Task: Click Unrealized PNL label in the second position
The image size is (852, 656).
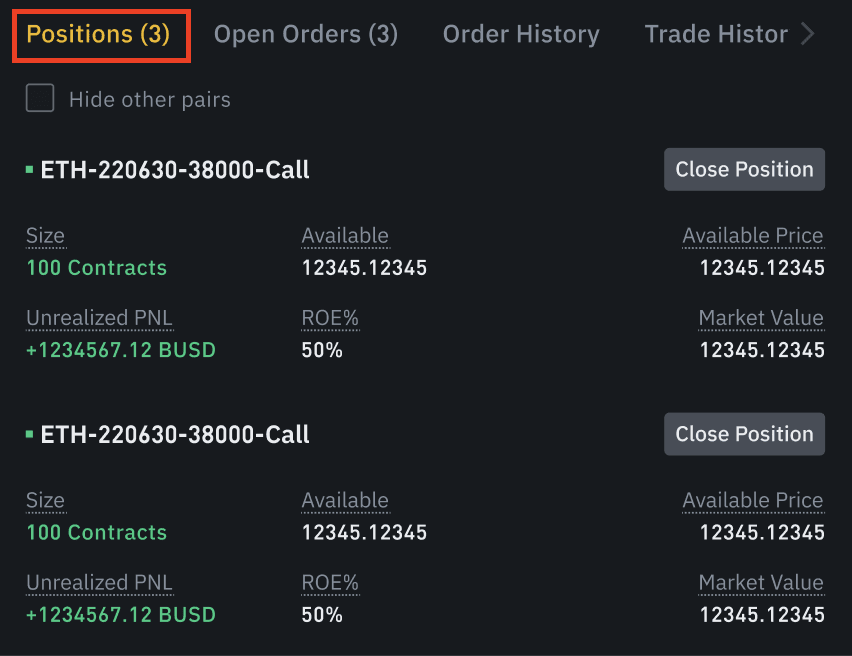Action: [x=99, y=583]
